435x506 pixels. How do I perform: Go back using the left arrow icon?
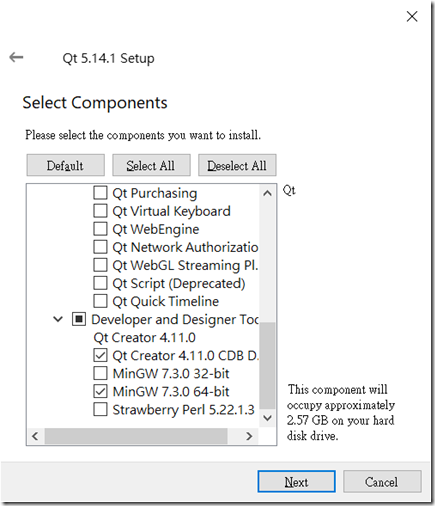click(x=16, y=57)
